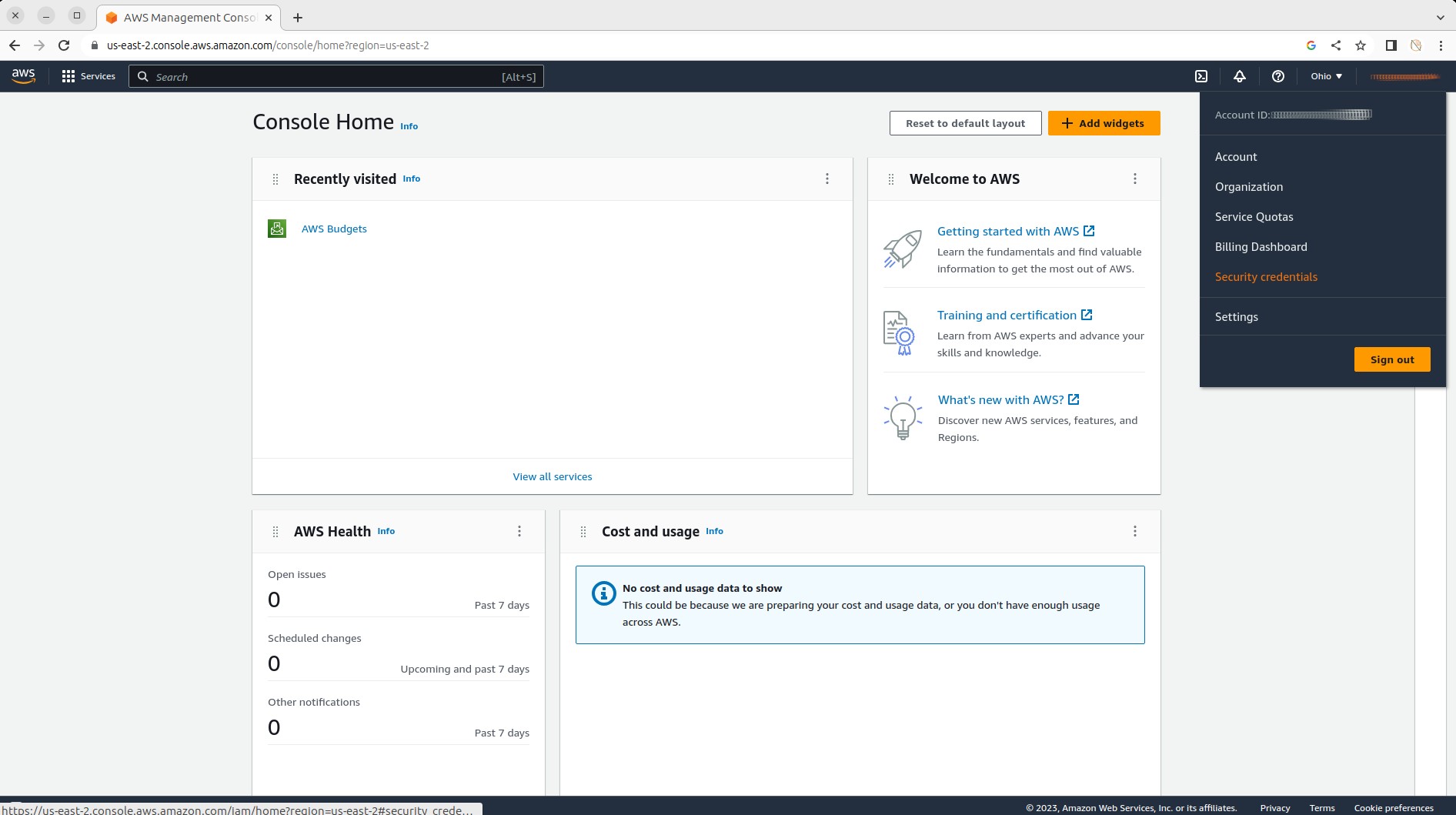Viewport: 1456px width, 815px height.
Task: Toggle the browser side panel icon
Action: (x=1391, y=45)
